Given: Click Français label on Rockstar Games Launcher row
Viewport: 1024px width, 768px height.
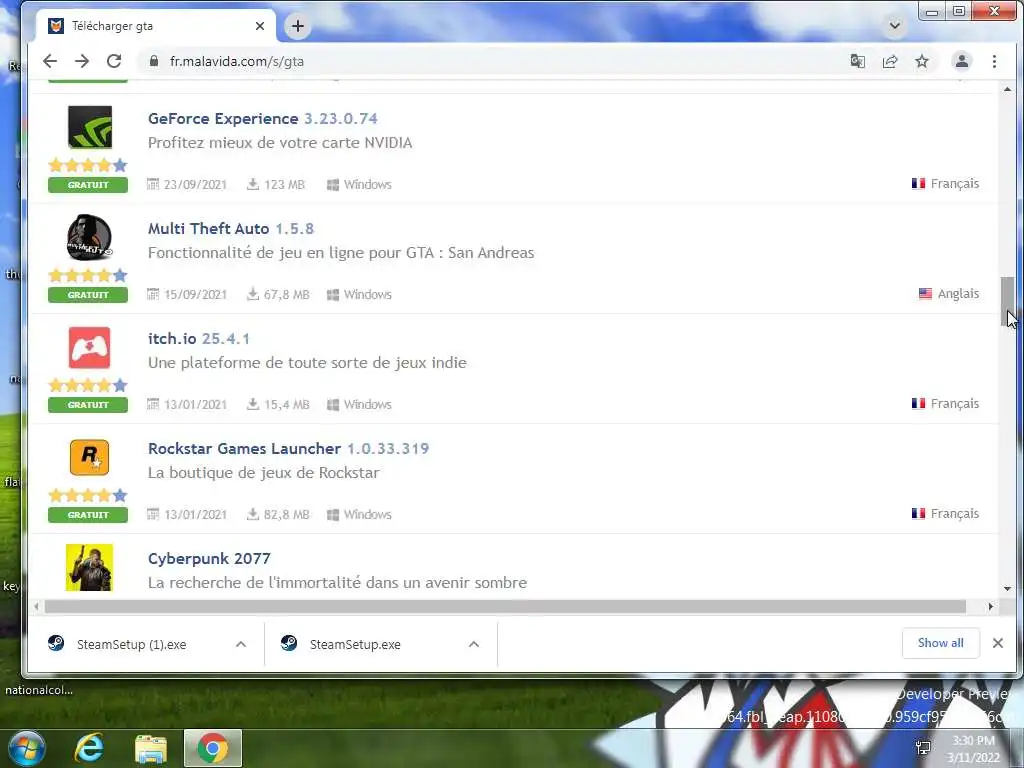Looking at the screenshot, I should point(955,514).
